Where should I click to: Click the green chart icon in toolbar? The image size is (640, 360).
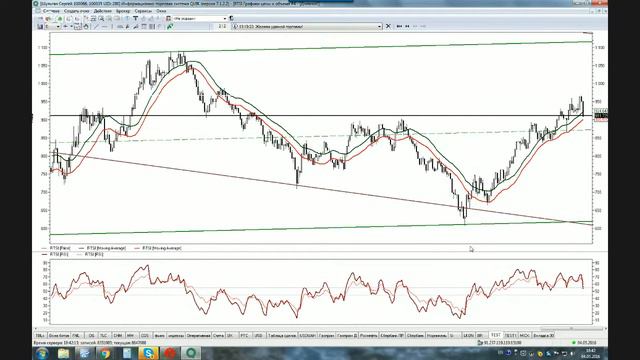(x=170, y=27)
